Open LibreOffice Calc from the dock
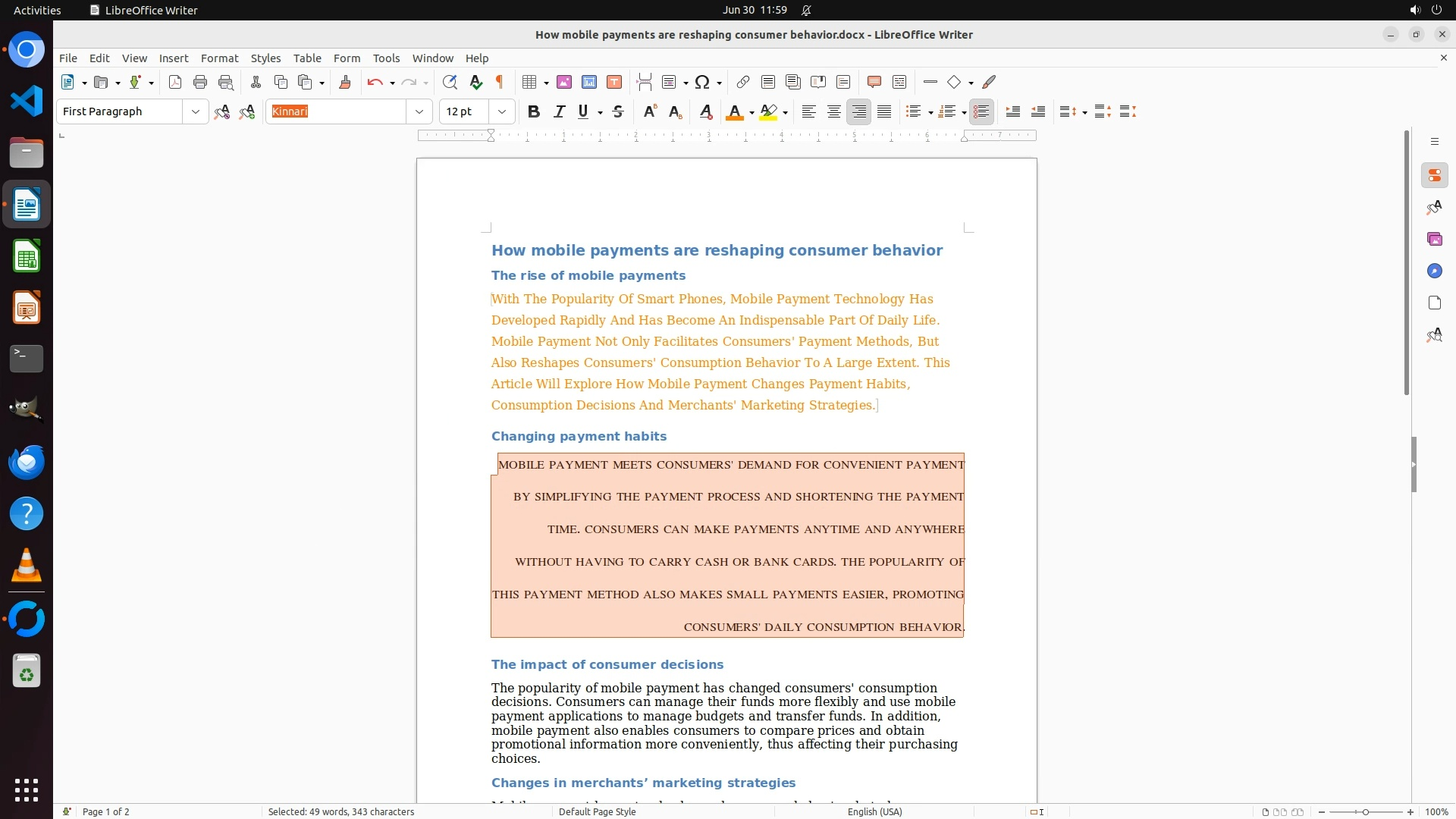This screenshot has height=819, width=1456. 27,256
